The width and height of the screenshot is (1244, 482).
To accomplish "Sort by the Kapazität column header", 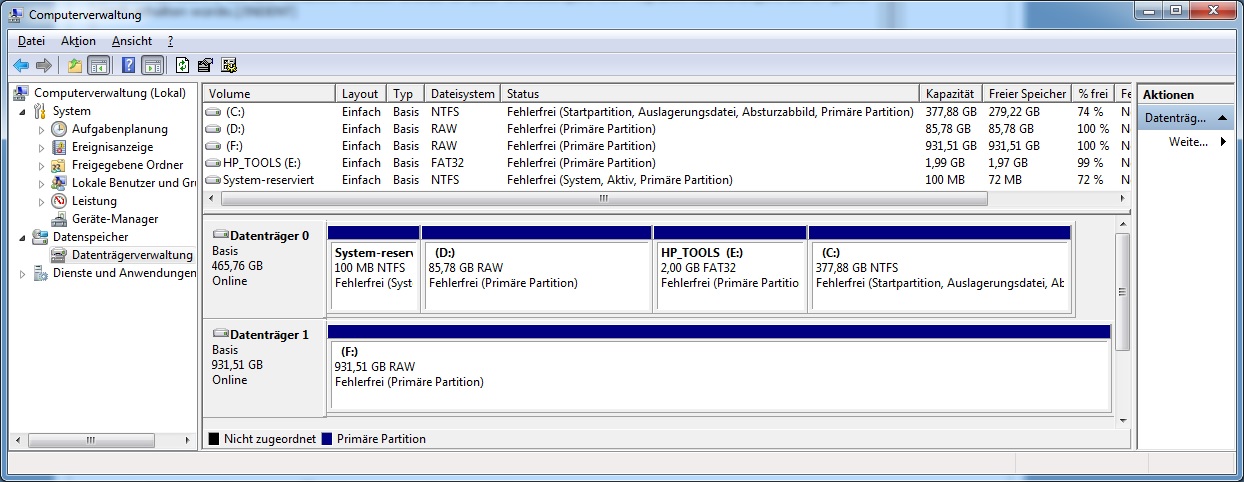I will point(950,93).
